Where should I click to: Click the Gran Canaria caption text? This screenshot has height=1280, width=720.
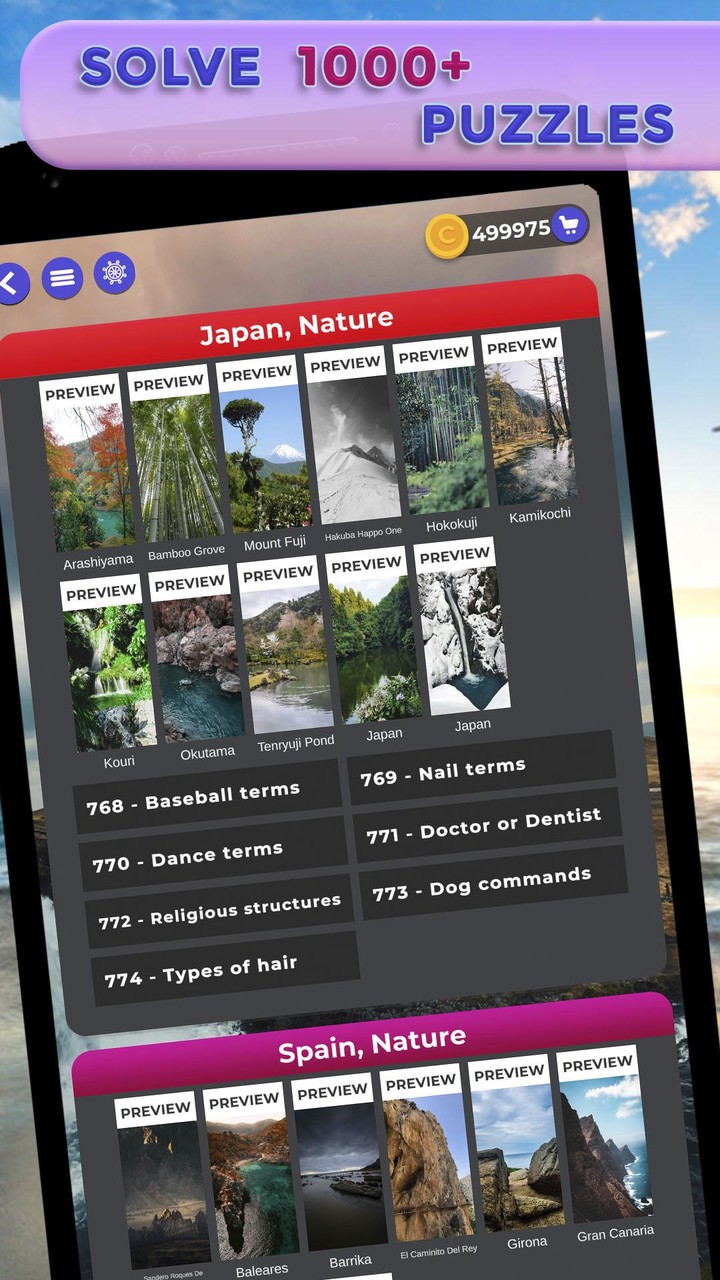click(x=616, y=1234)
